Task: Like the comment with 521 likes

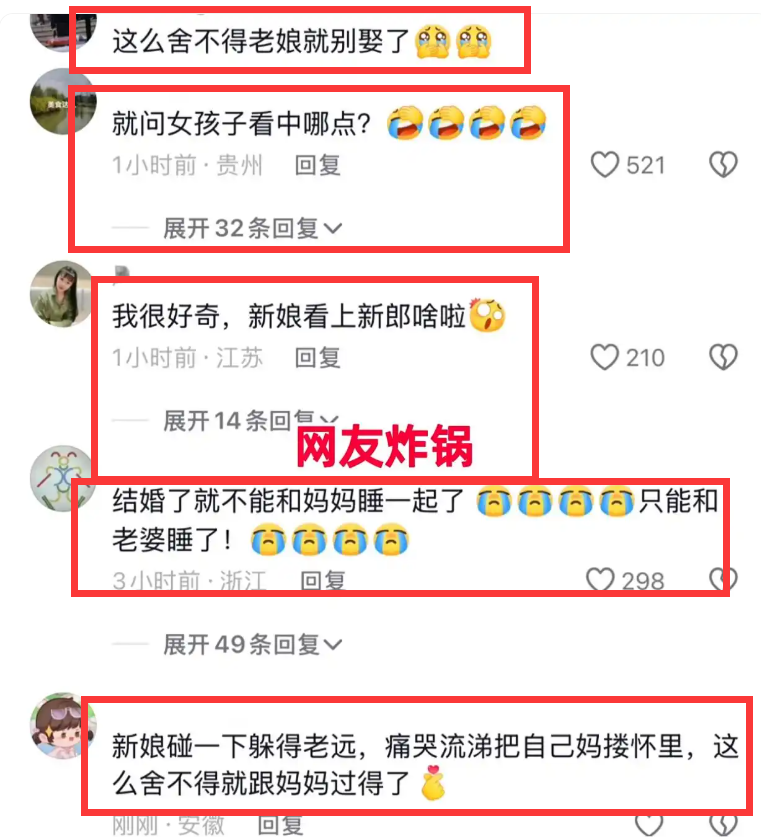Action: [x=605, y=164]
